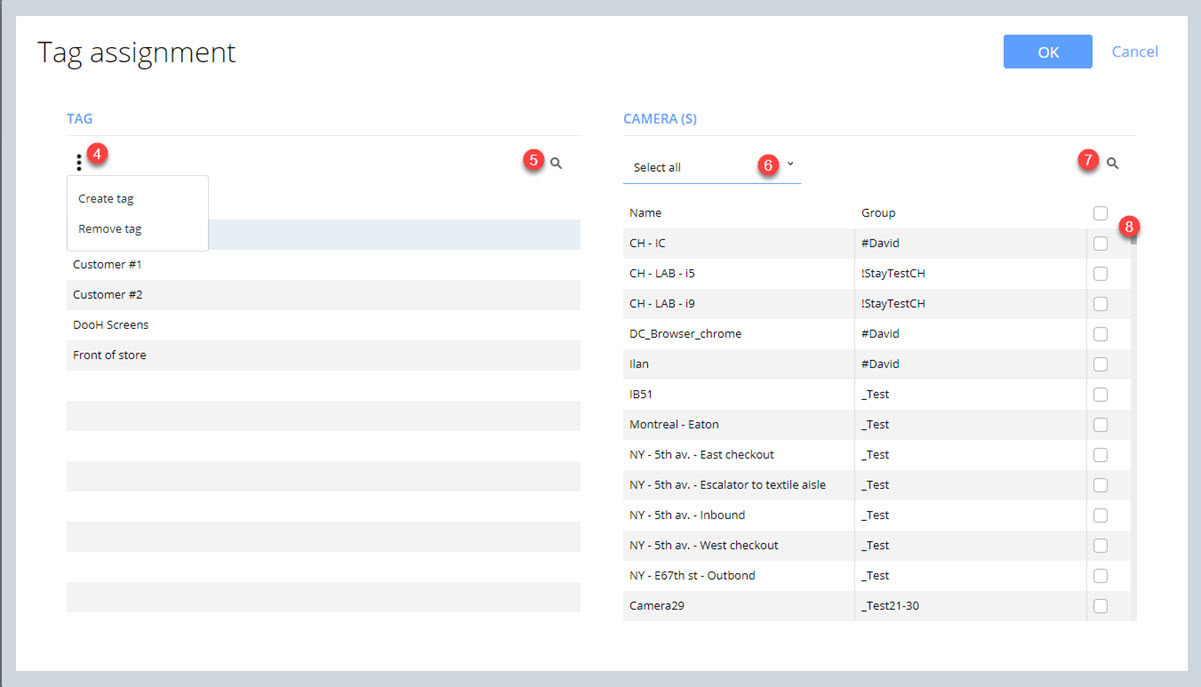This screenshot has width=1201, height=687.
Task: Click the IB51 camera name
Action: point(641,394)
